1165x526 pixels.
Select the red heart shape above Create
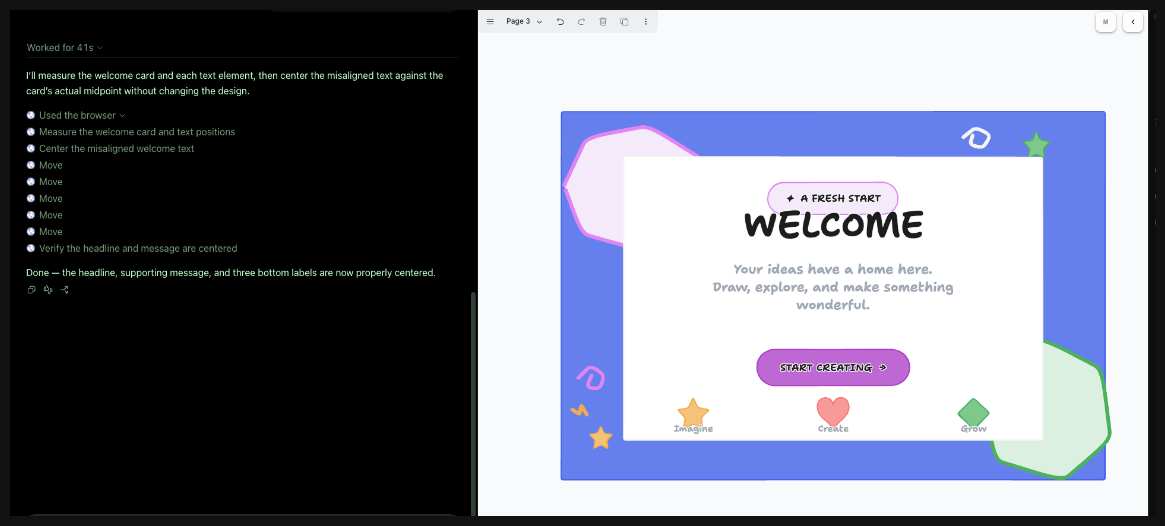[833, 411]
